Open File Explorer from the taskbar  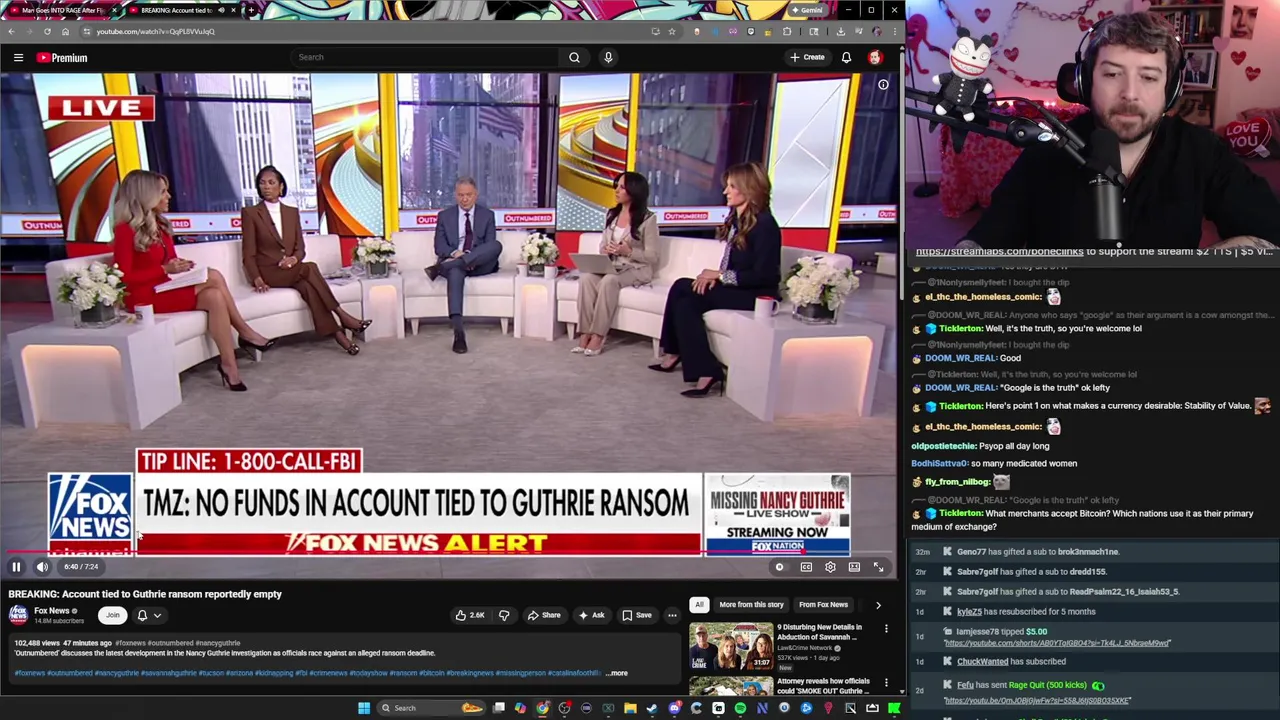[630, 708]
